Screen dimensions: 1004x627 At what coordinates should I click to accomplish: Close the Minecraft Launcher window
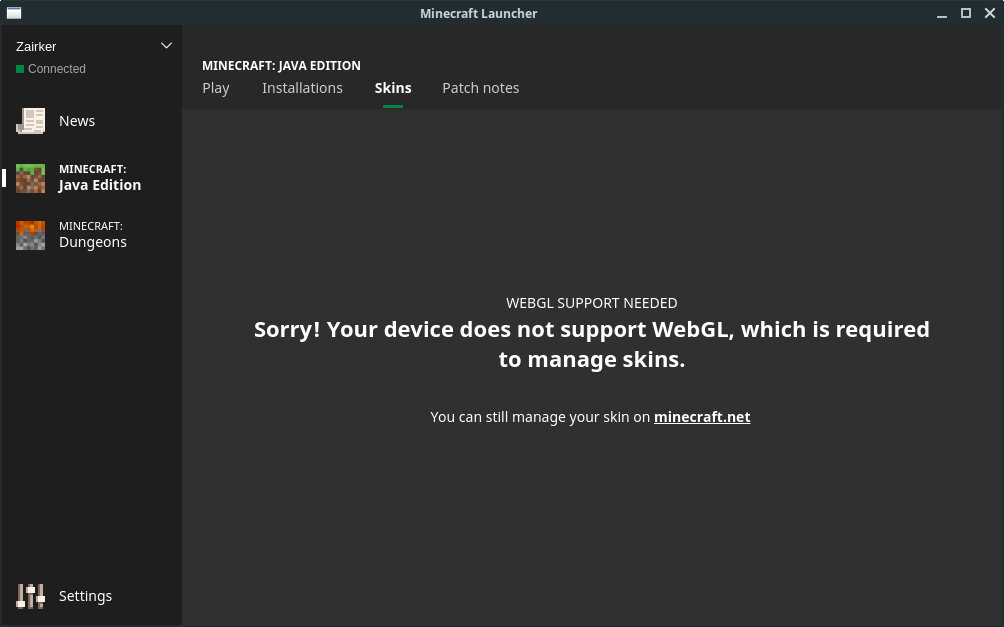[990, 13]
